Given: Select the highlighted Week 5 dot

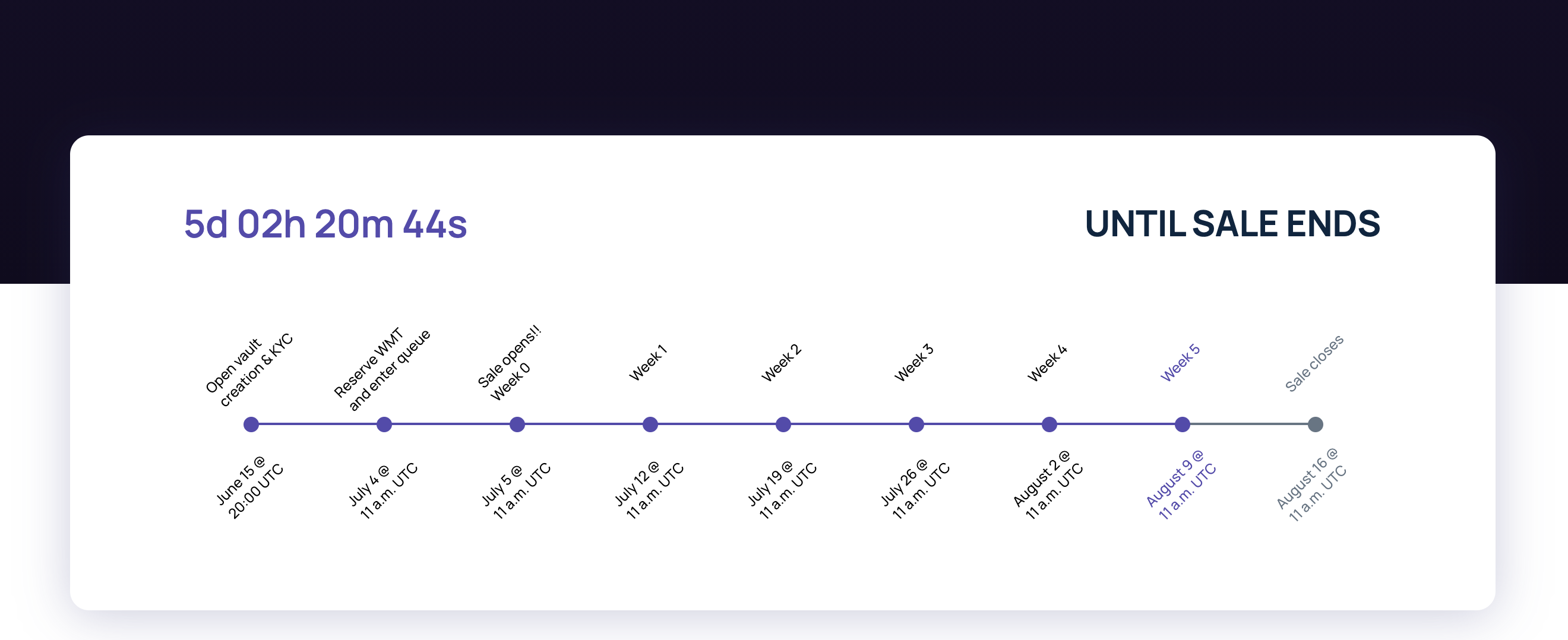Looking at the screenshot, I should pyautogui.click(x=1182, y=424).
